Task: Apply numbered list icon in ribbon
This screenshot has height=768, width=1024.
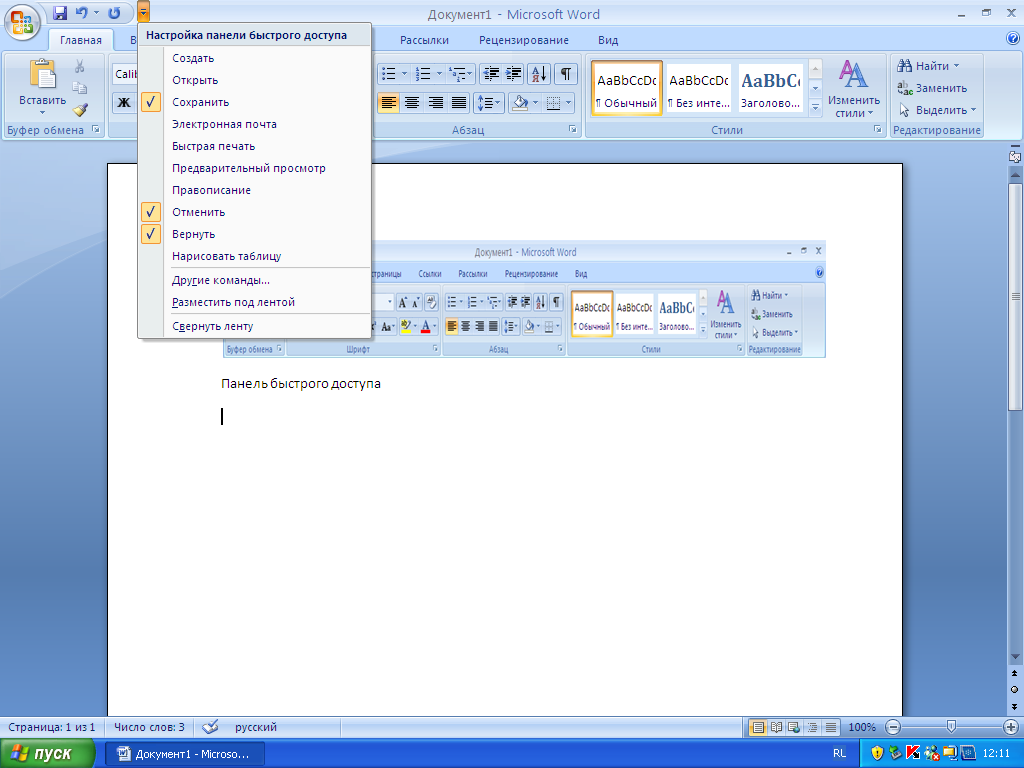Action: 423,74
